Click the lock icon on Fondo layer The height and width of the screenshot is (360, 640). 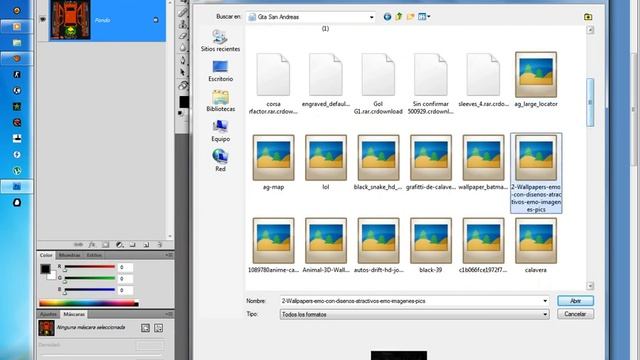tap(156, 20)
